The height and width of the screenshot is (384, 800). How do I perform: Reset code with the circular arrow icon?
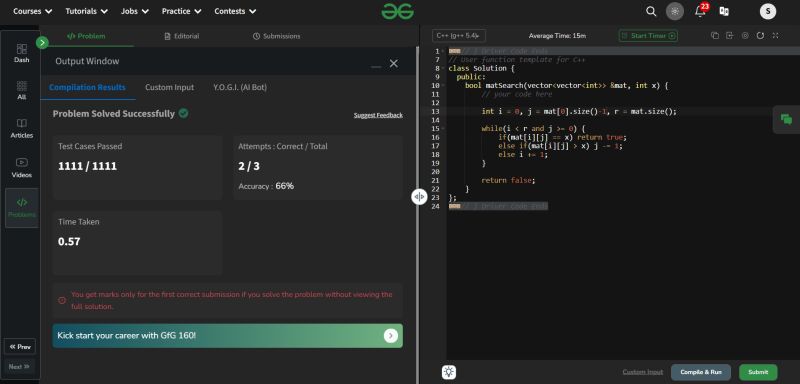tap(760, 36)
